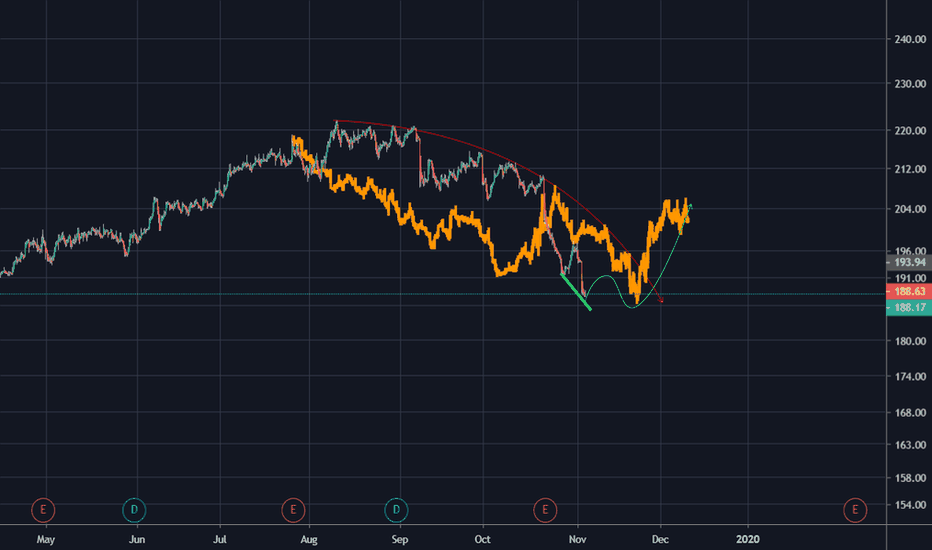Open the earnings marker right of 2020
This screenshot has height=550, width=932.
[x=855, y=510]
